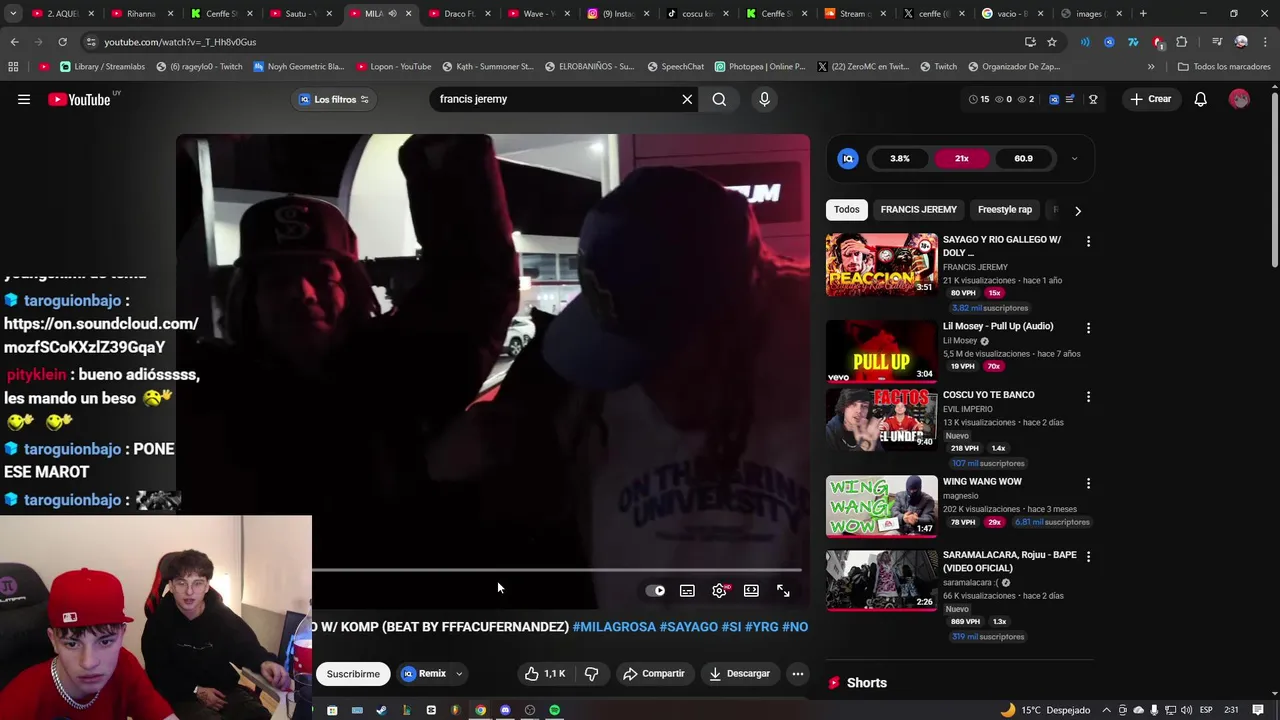Open a new browser tab with plus
Viewport: 1280px width, 720px height.
[1143, 14]
